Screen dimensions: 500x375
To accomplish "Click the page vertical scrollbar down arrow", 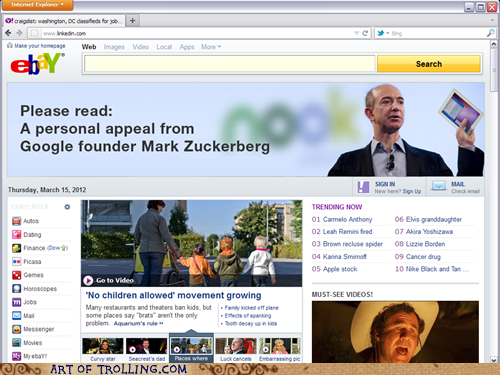I will coord(493,359).
